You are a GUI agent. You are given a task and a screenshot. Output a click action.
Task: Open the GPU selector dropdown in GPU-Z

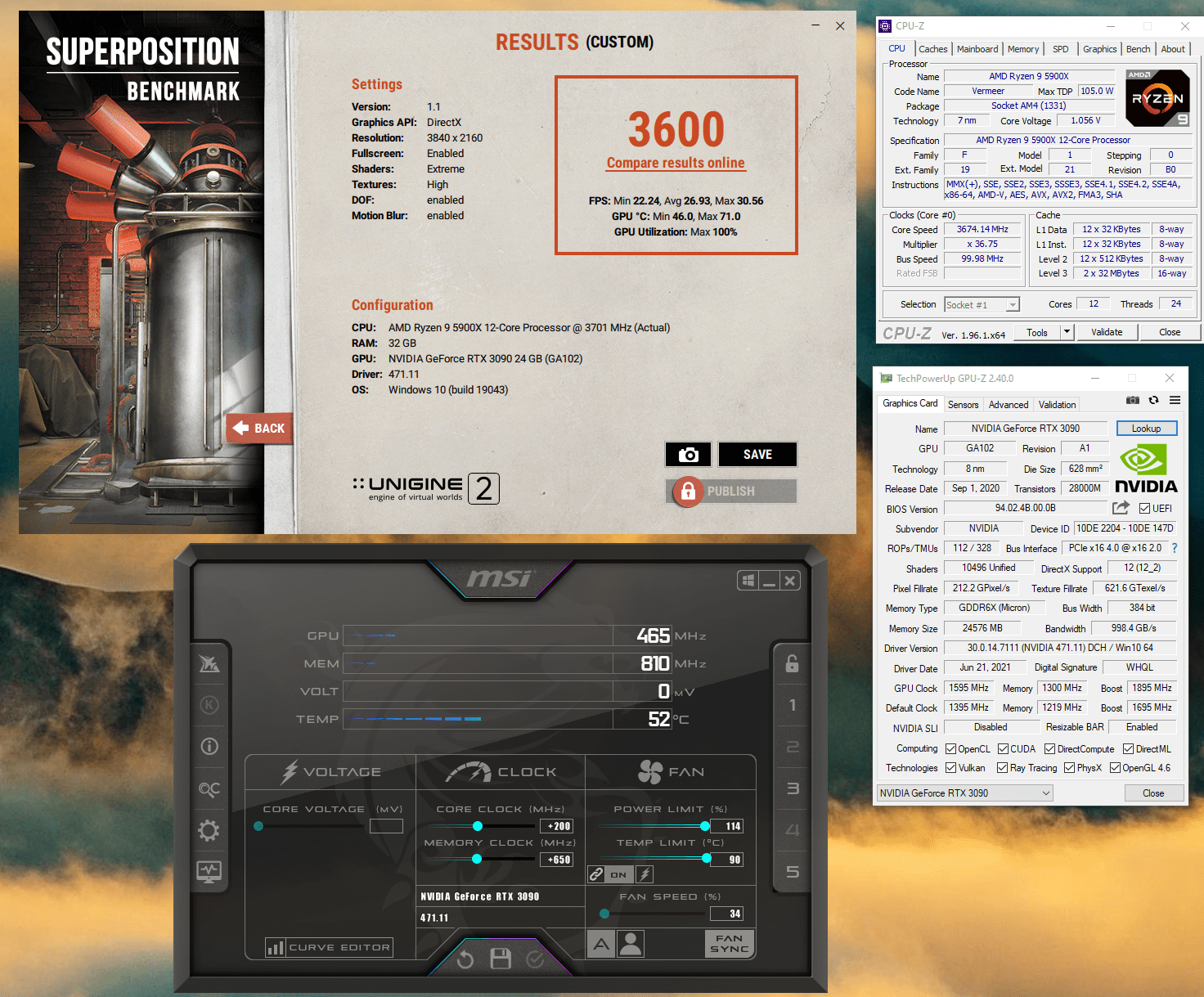[x=964, y=793]
